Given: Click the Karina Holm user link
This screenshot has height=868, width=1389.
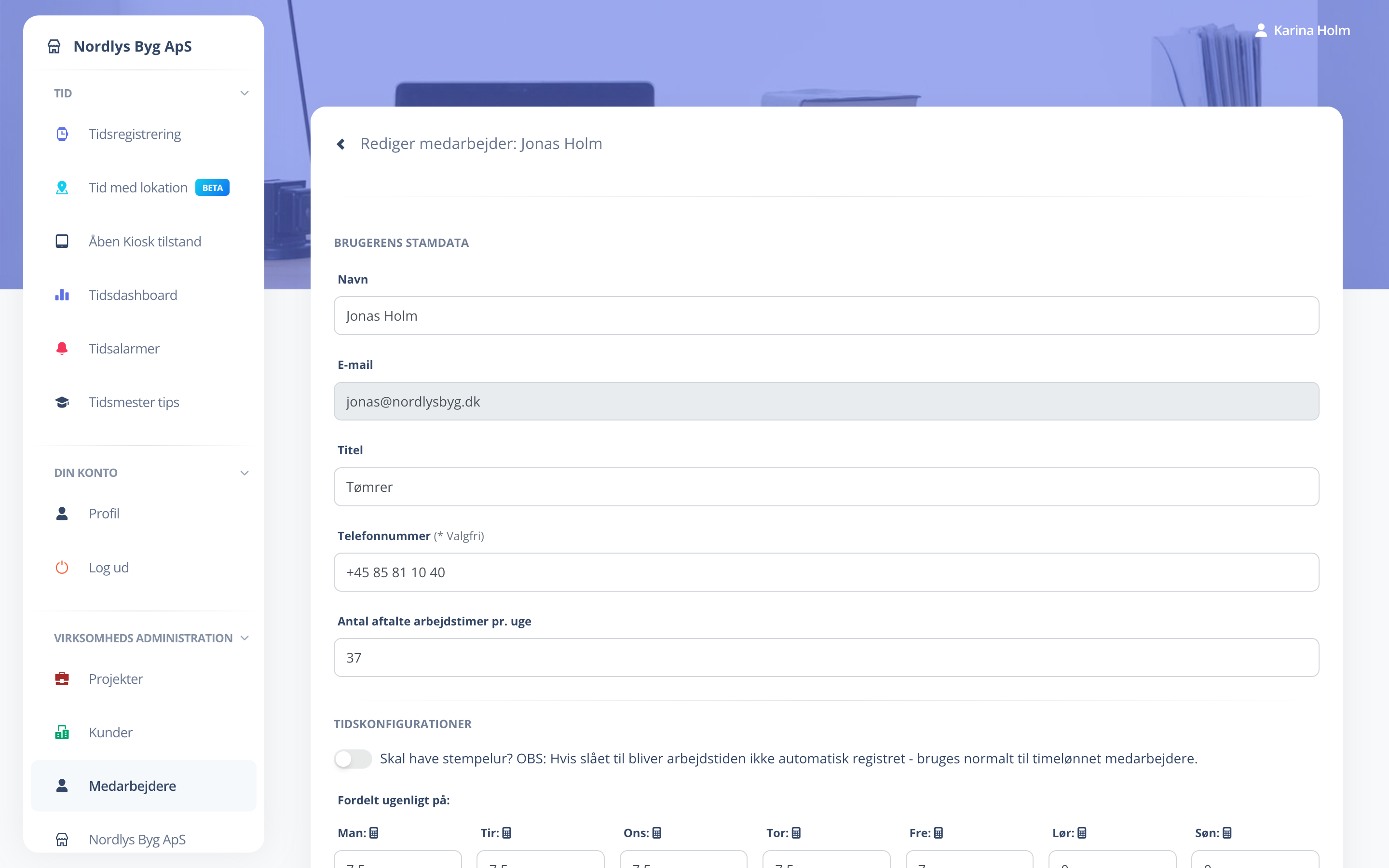Looking at the screenshot, I should point(1302,30).
